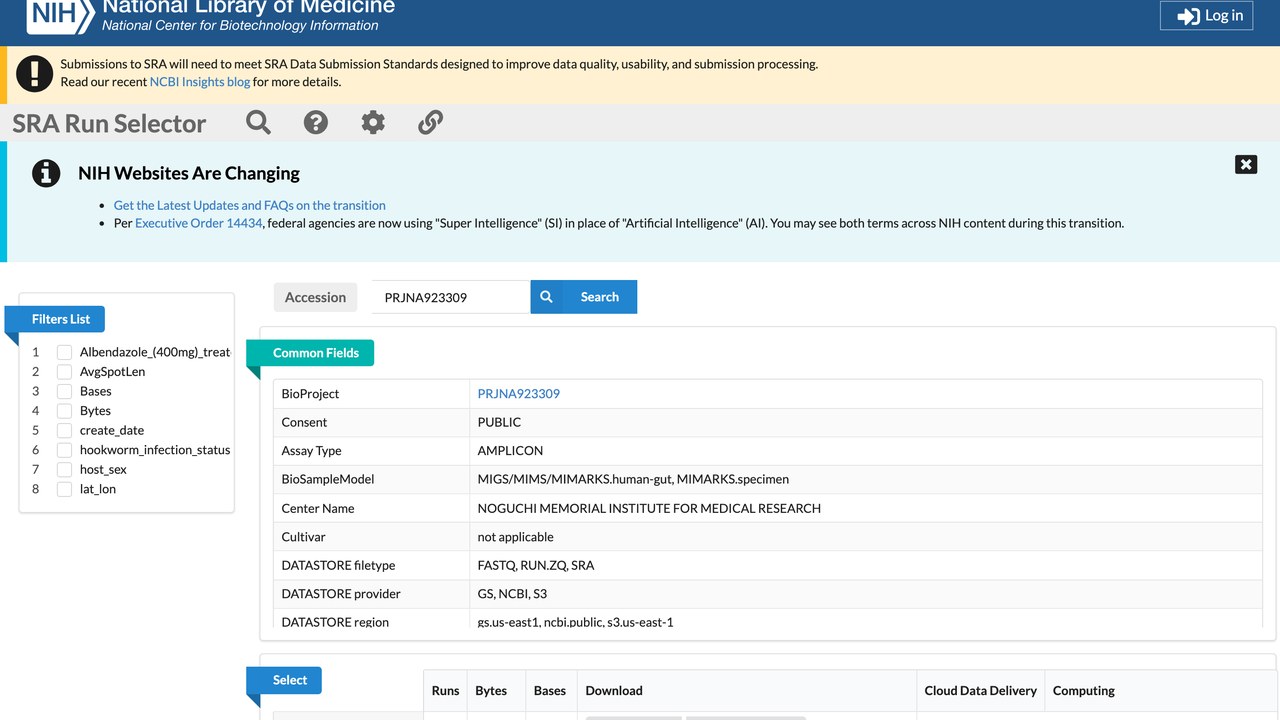Click the AMPLICON assay type value
This screenshot has width=1280, height=720.
[x=511, y=451]
